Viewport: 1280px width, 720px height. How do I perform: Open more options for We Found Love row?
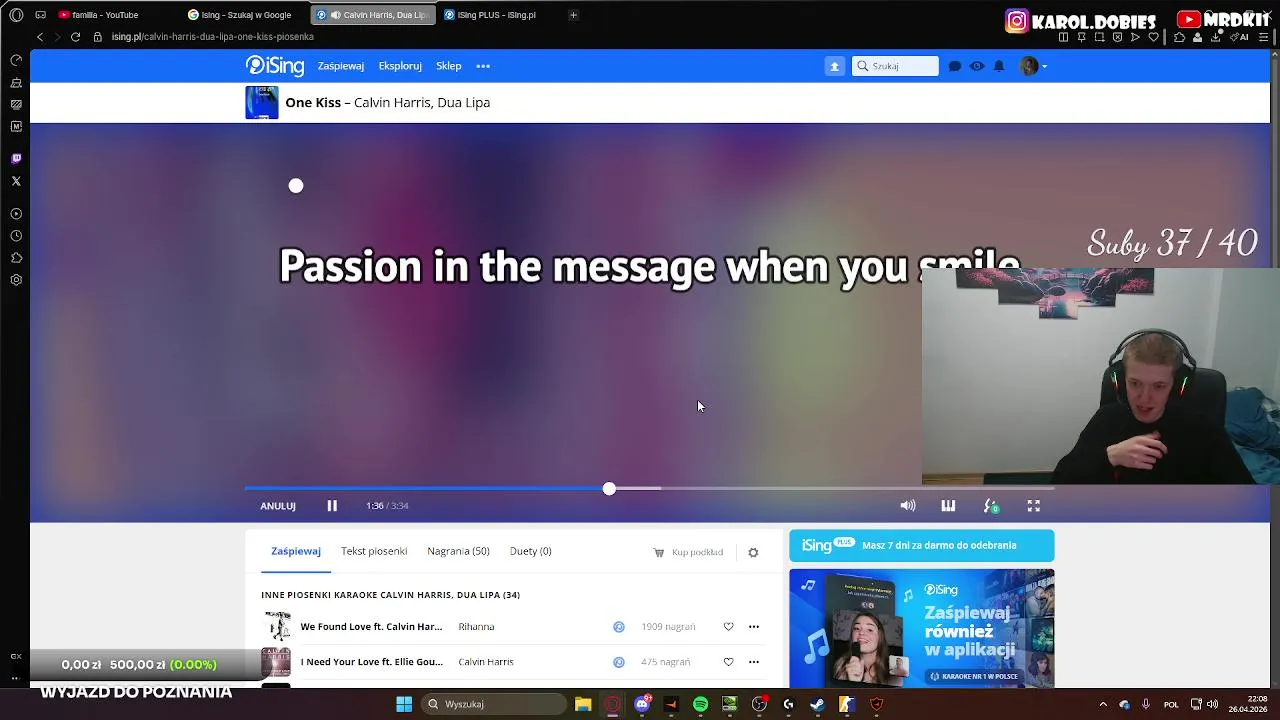pyautogui.click(x=754, y=627)
